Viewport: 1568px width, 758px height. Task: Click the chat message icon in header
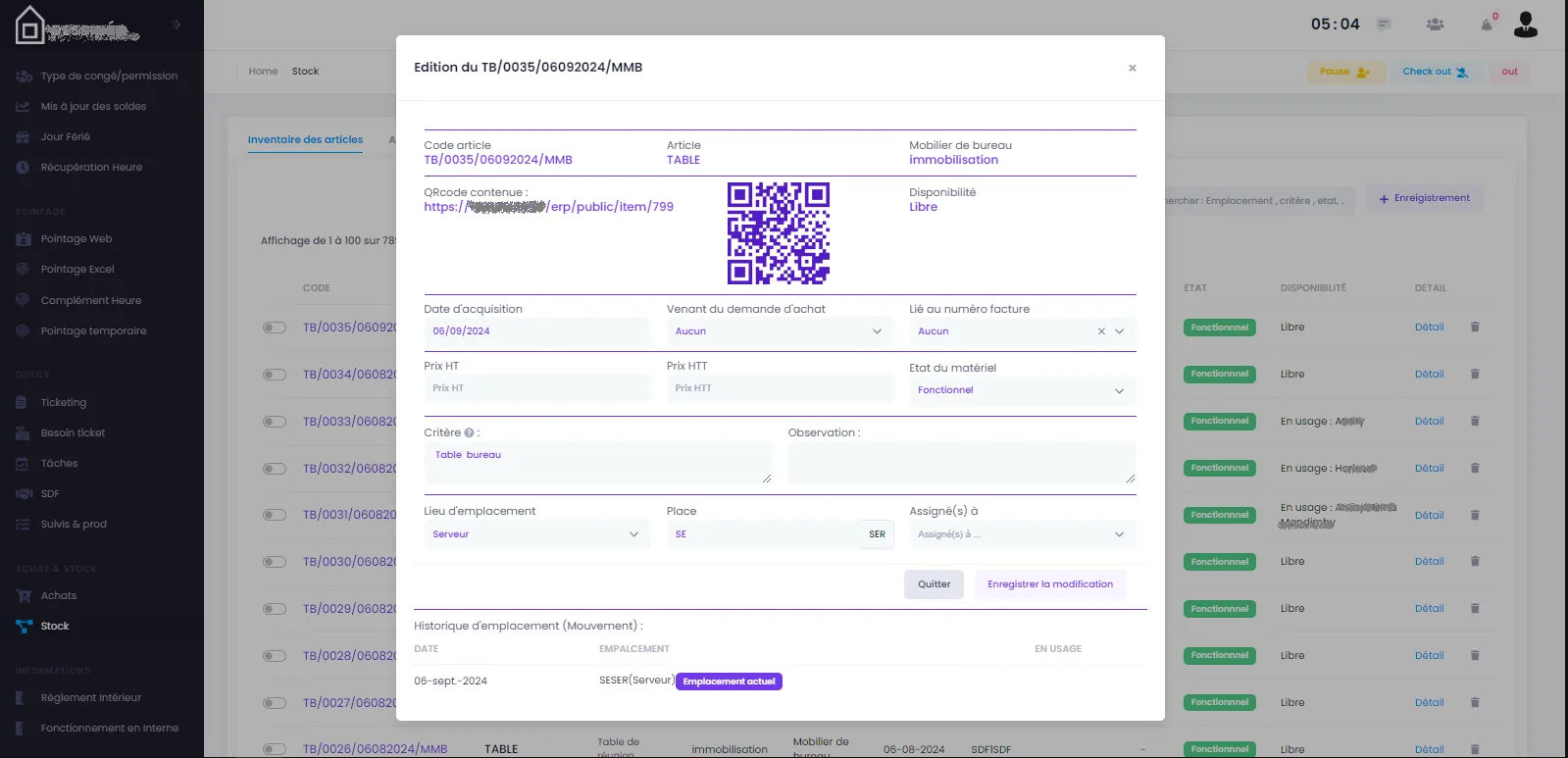click(x=1384, y=25)
